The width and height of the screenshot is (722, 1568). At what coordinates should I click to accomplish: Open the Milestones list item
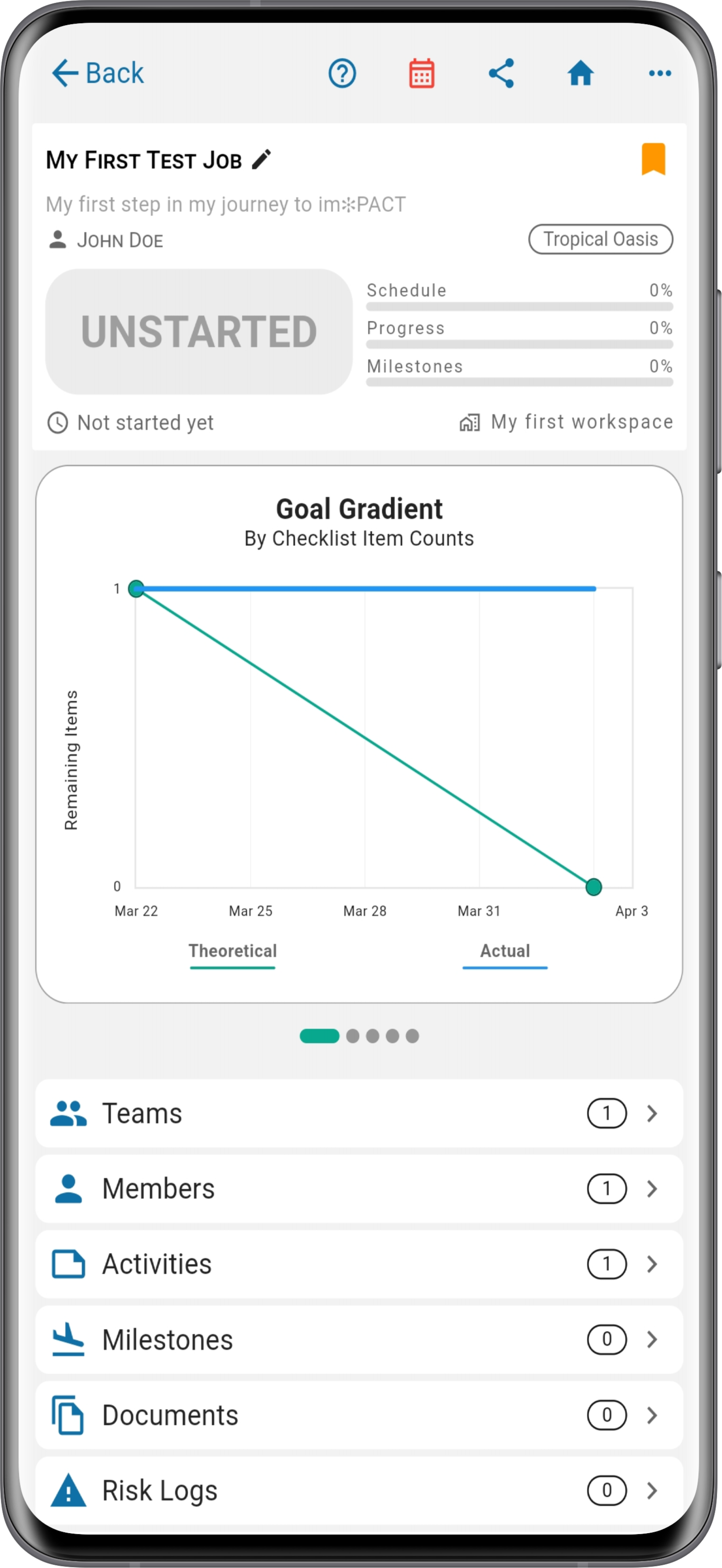pos(359,1340)
